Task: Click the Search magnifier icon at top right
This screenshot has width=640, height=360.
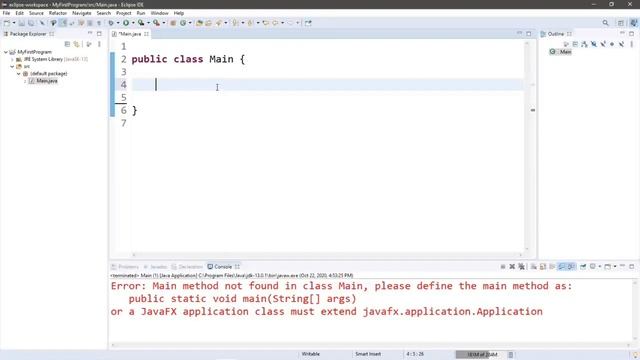Action: tap(605, 23)
